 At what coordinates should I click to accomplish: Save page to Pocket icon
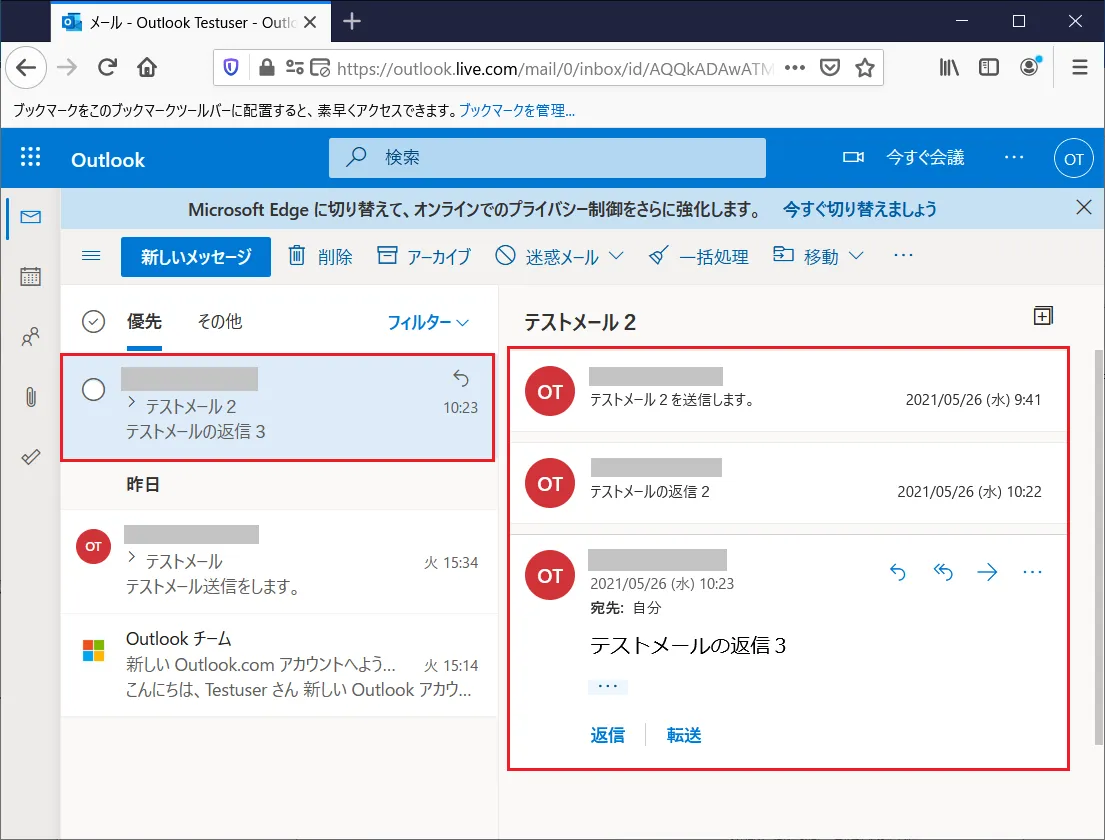[830, 68]
